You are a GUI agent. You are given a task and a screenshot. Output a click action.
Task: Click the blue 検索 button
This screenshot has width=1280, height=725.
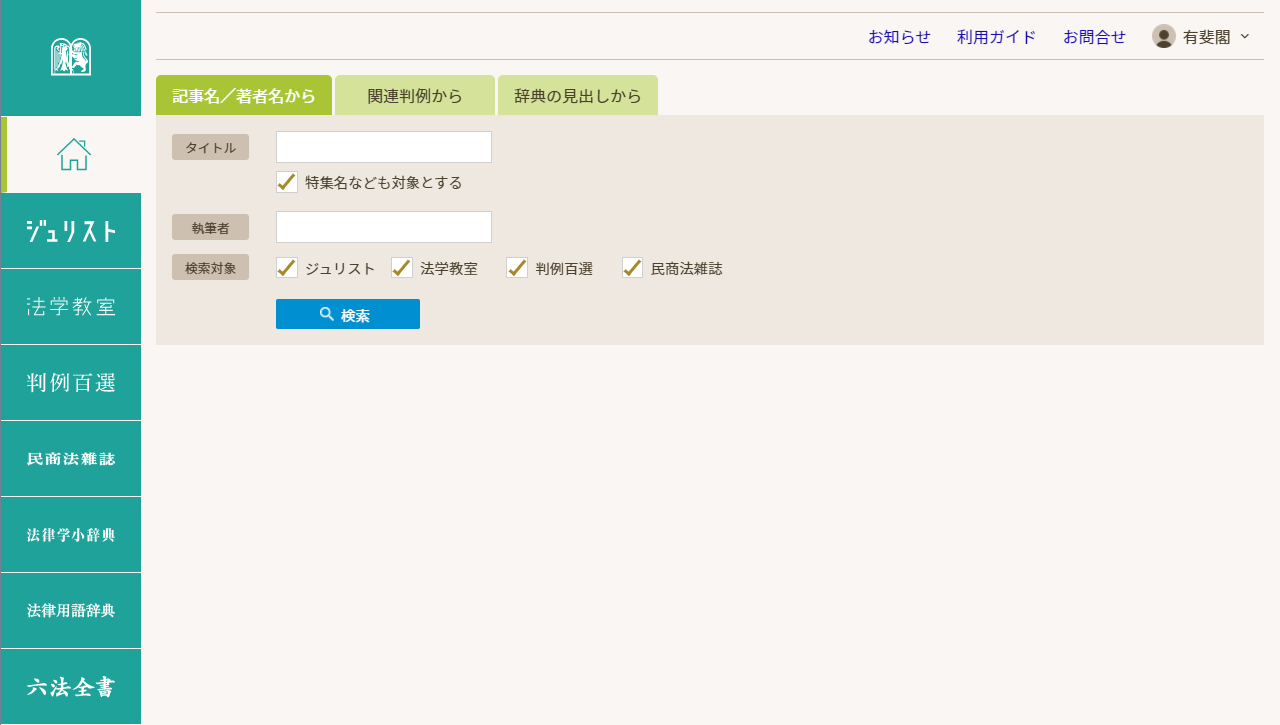tap(348, 314)
